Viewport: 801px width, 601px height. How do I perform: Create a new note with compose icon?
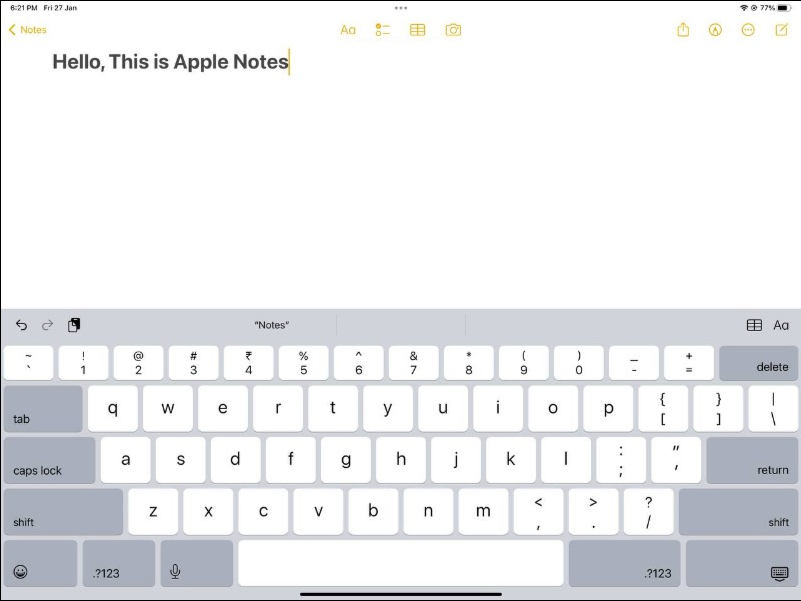pyautogui.click(x=782, y=30)
